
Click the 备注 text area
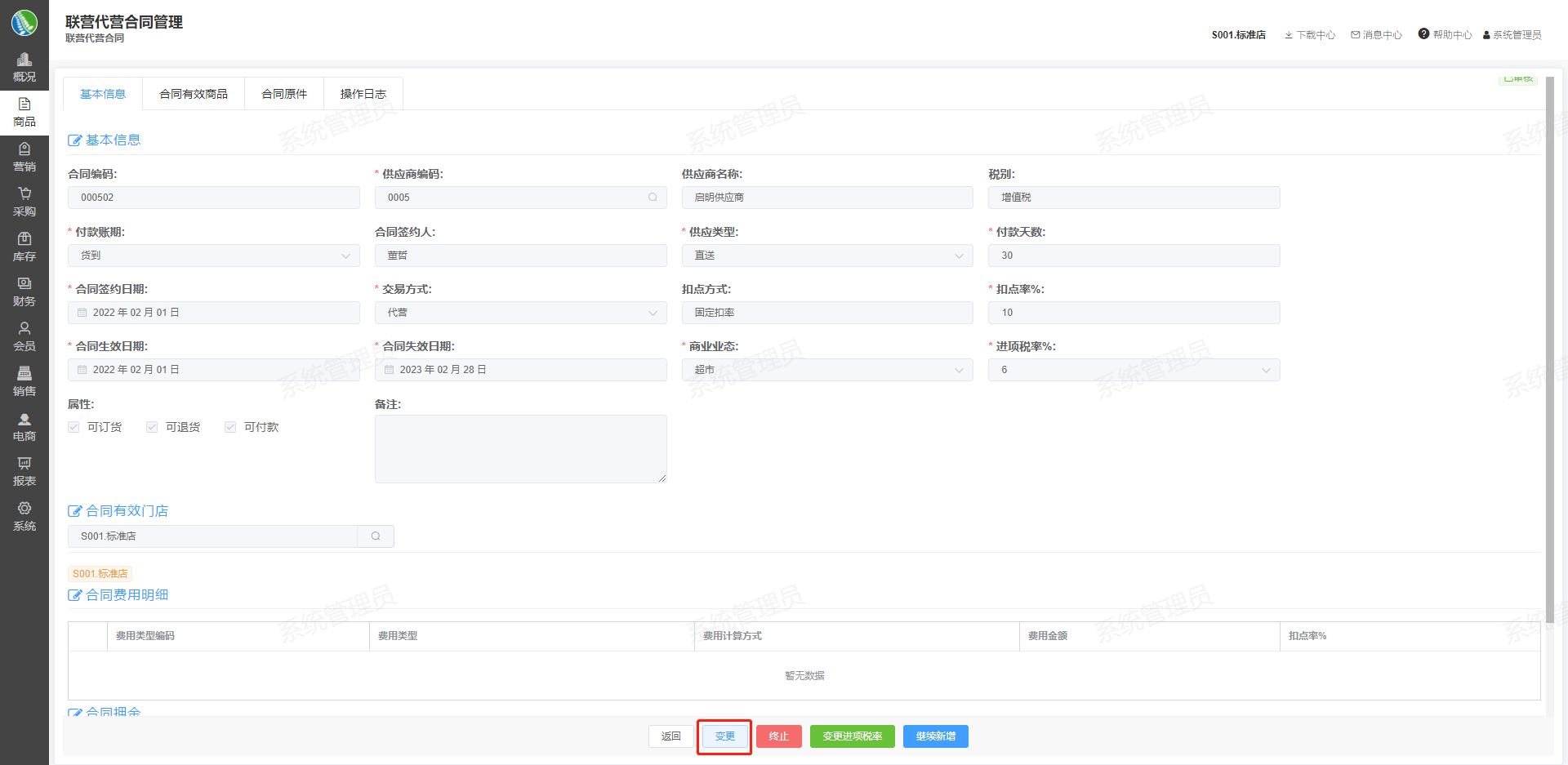click(521, 449)
